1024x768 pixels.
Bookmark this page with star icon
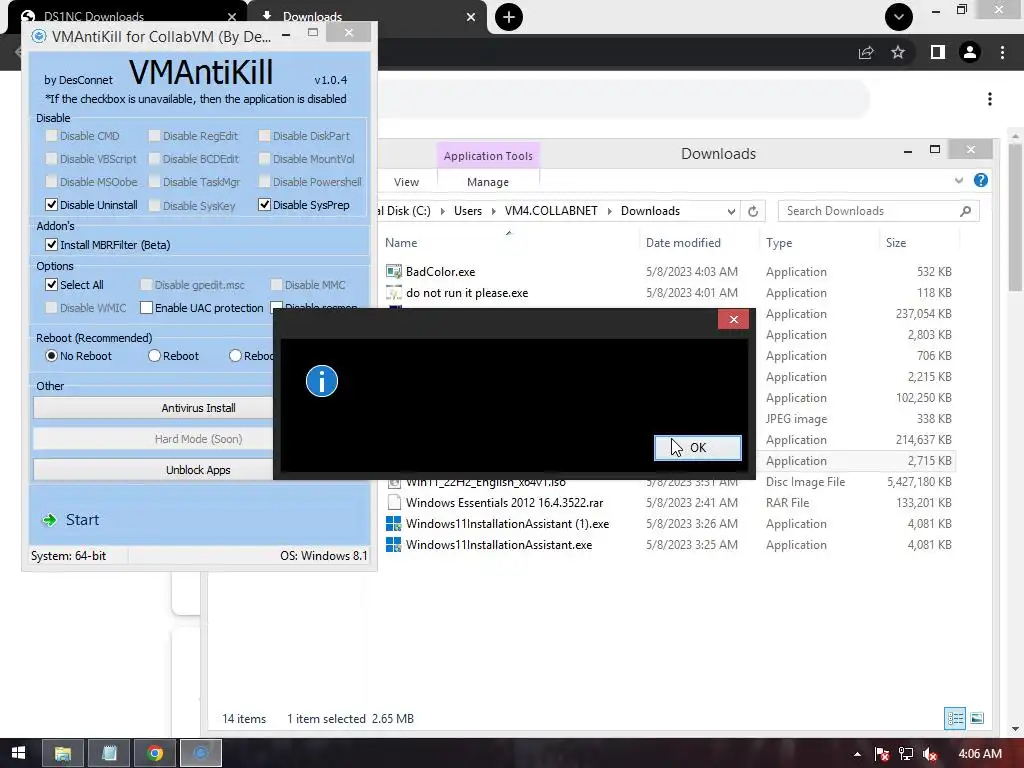click(898, 52)
